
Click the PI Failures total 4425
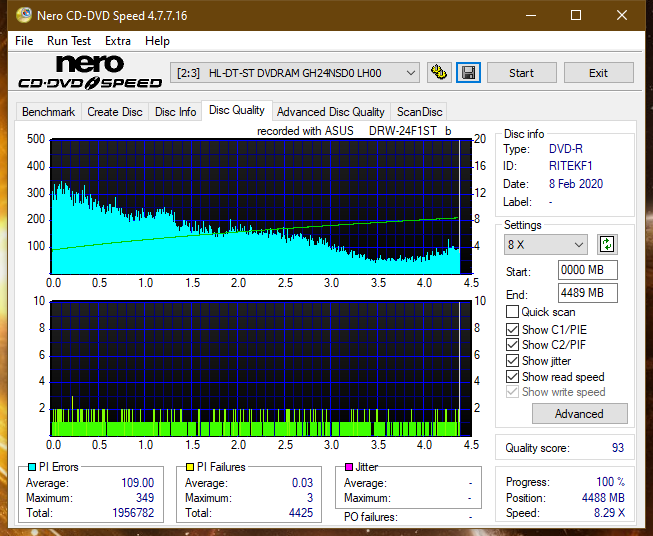pyautogui.click(x=301, y=513)
